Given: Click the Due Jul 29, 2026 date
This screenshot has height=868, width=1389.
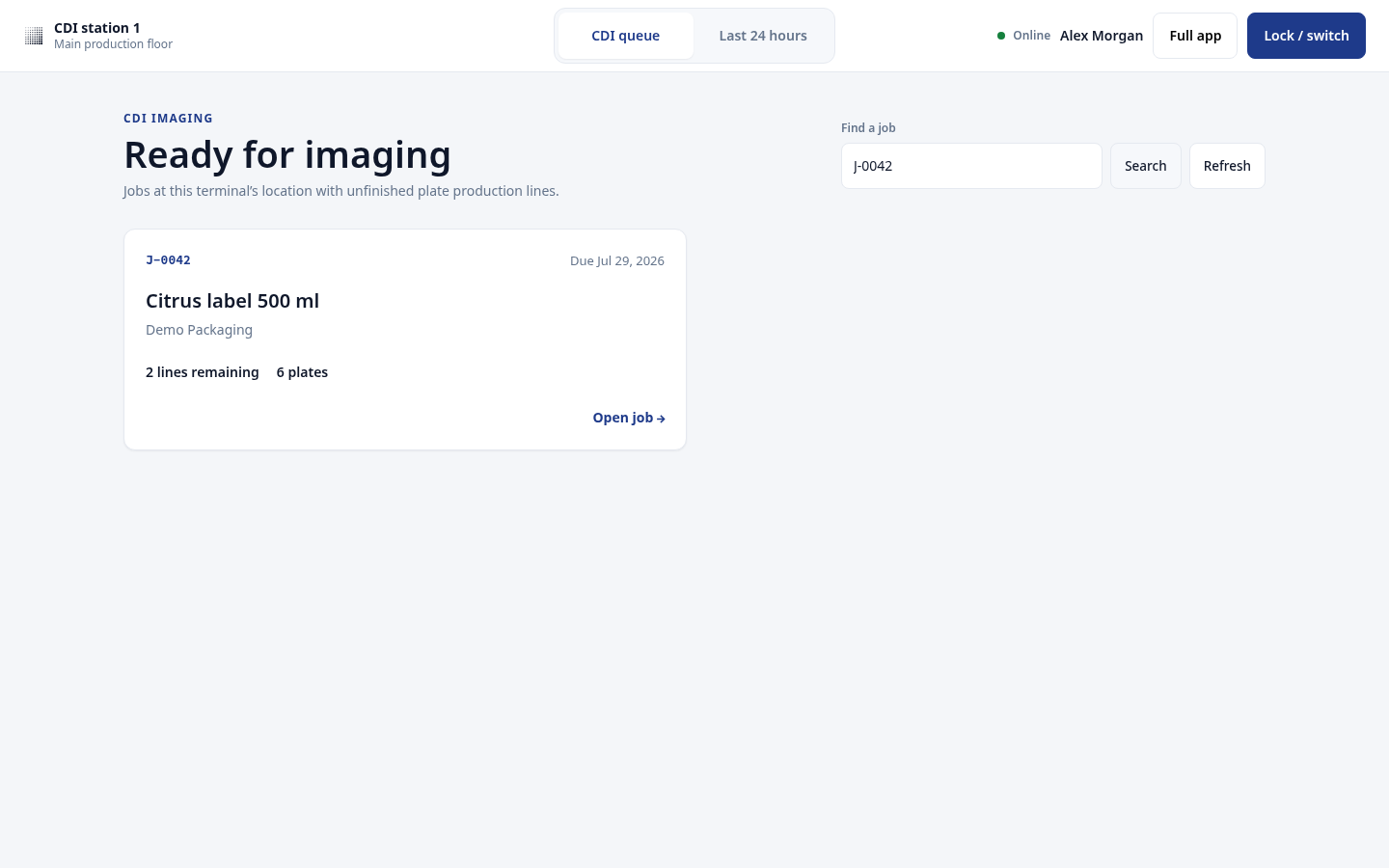Looking at the screenshot, I should [617, 260].
